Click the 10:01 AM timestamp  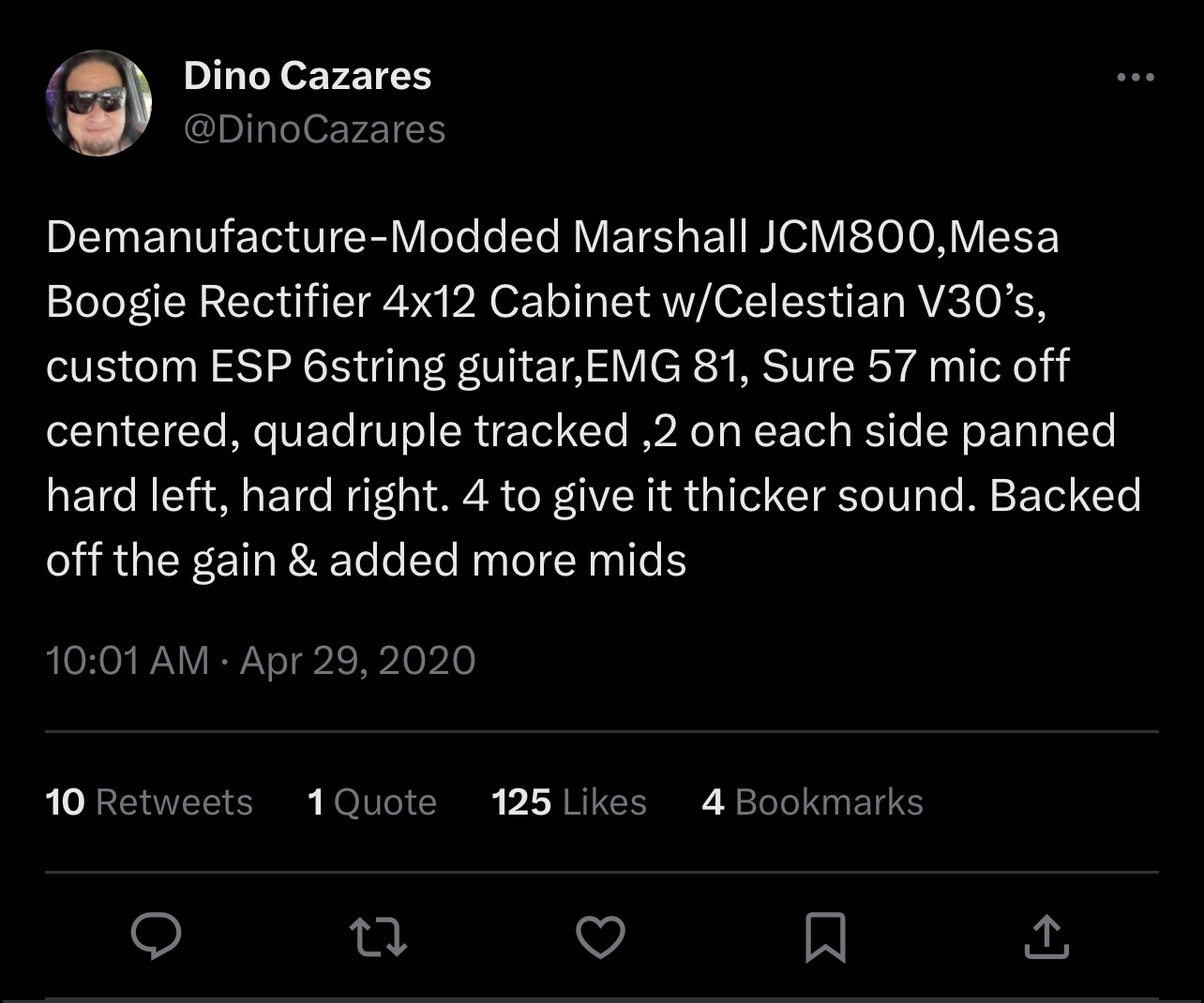127,661
